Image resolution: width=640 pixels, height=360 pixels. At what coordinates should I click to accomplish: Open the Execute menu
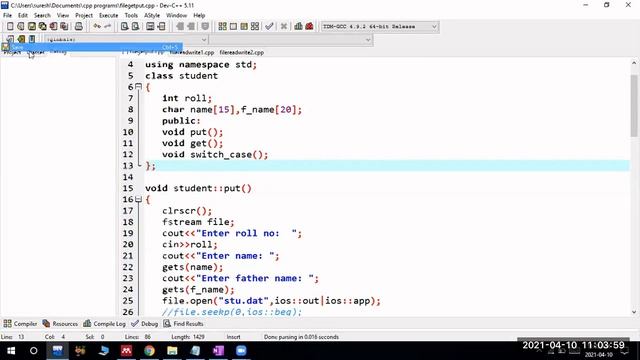[x=109, y=16]
